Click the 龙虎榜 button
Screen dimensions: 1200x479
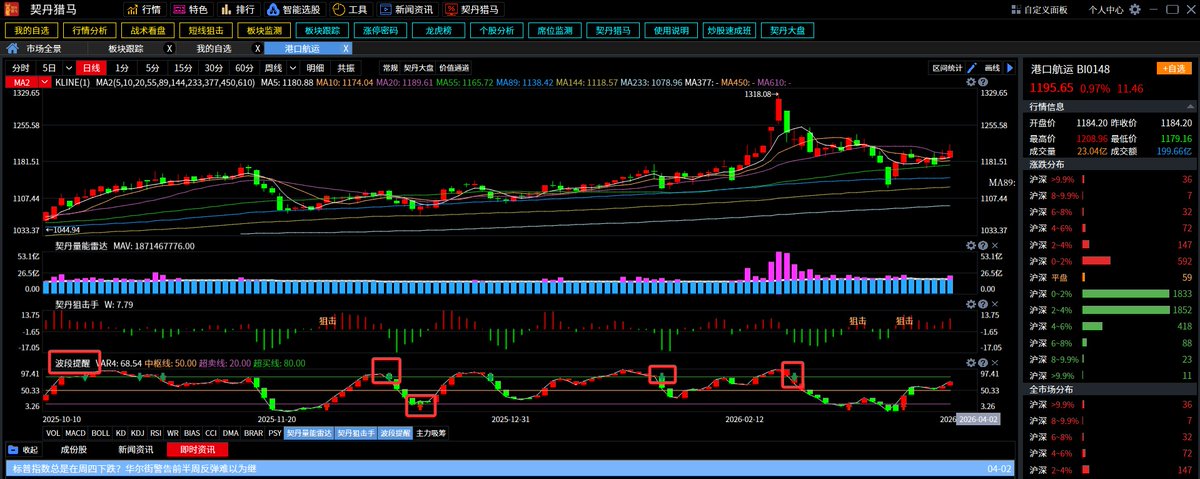coord(440,31)
